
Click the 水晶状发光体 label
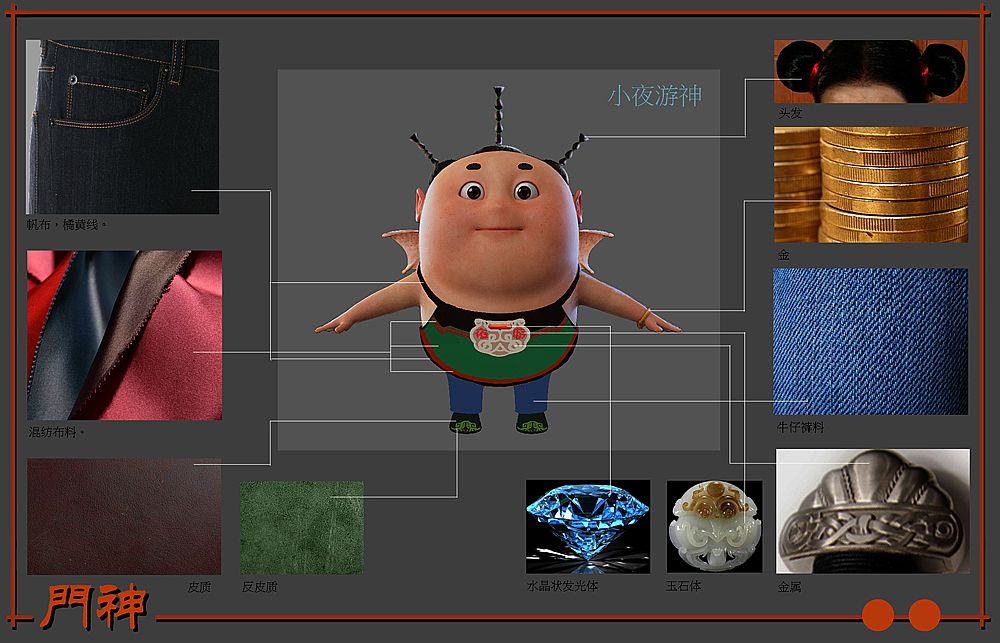[562, 586]
